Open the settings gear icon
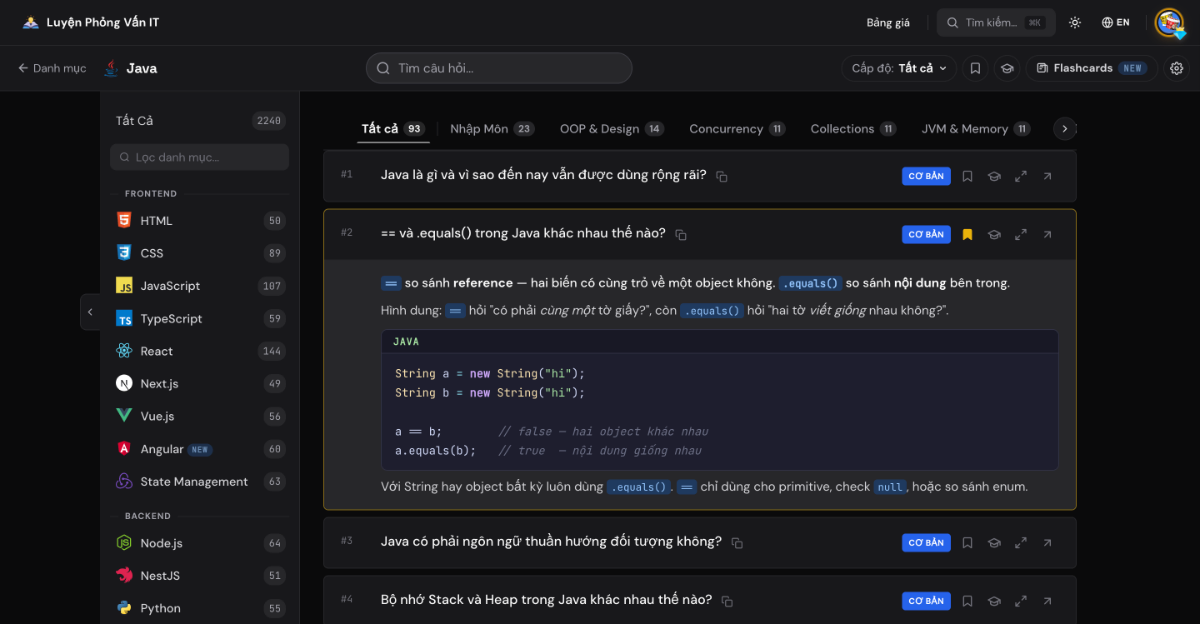 coord(1177,68)
